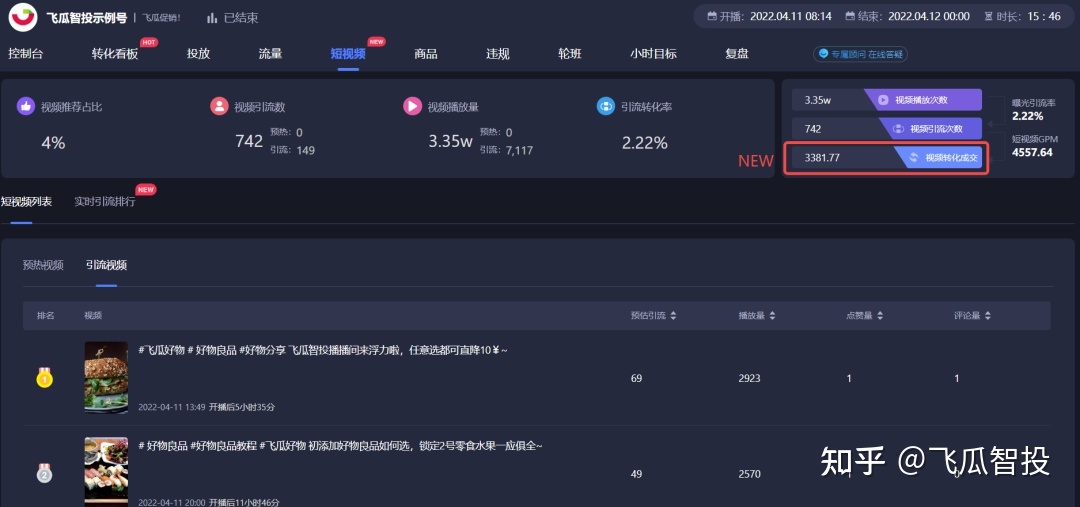Image resolution: width=1080 pixels, height=507 pixels.
Task: Sort by 点赞量 column arrows
Action: point(880,315)
